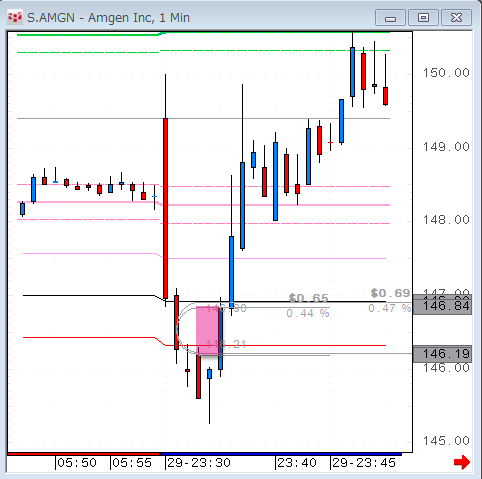Click the 0.44 % label
482x479 pixels.
308,313
